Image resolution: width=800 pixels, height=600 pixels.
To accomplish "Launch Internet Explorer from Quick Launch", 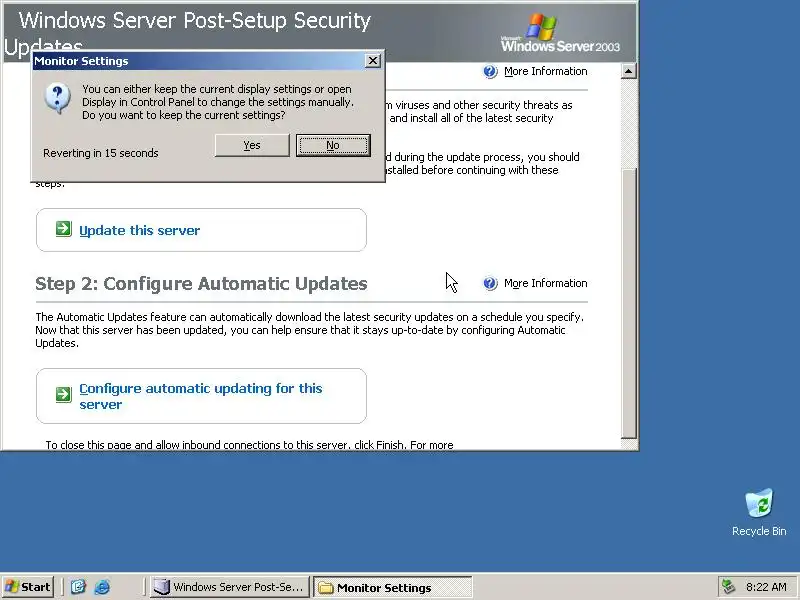I will click(102, 587).
